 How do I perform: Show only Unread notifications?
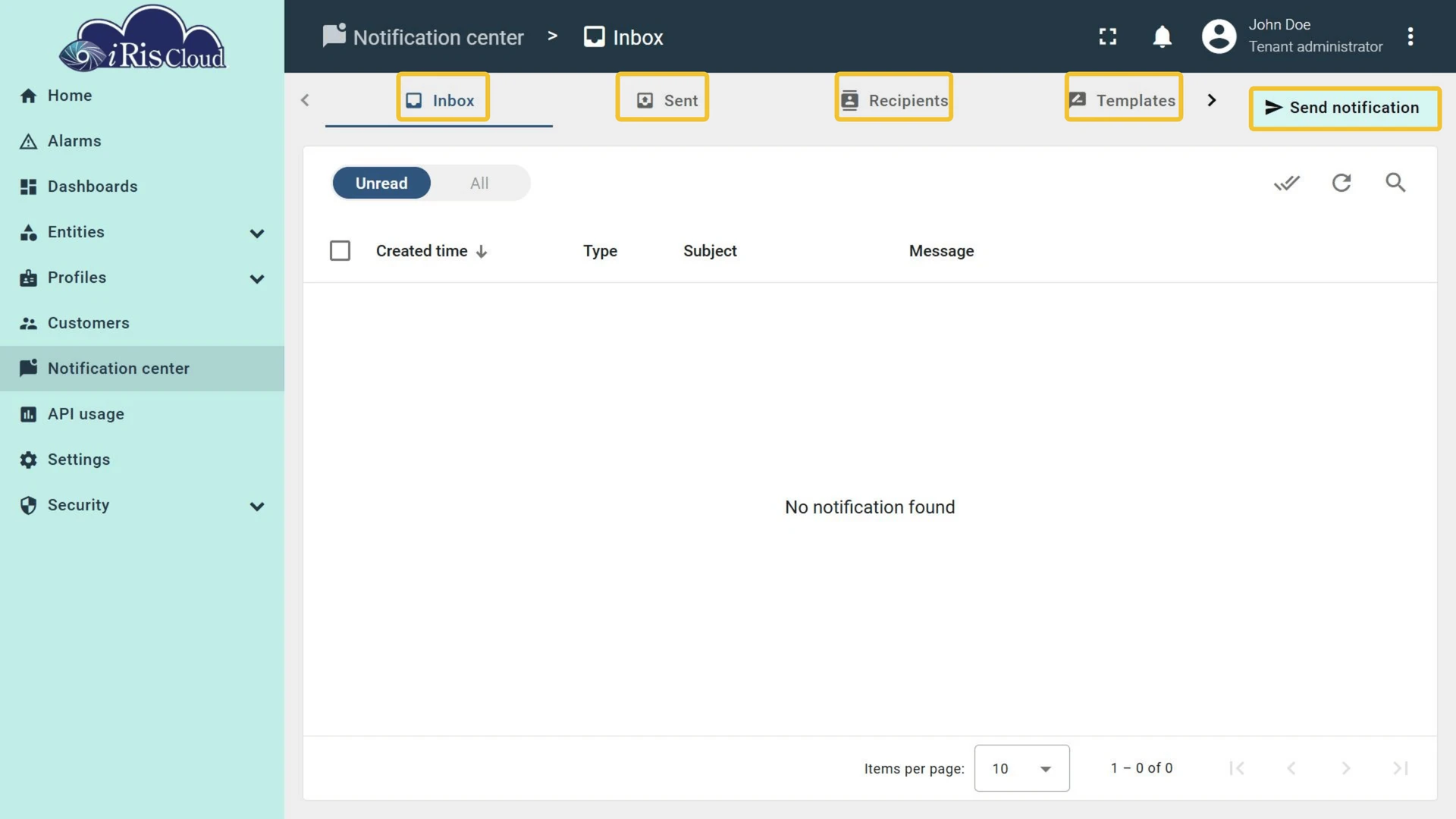[x=381, y=184]
